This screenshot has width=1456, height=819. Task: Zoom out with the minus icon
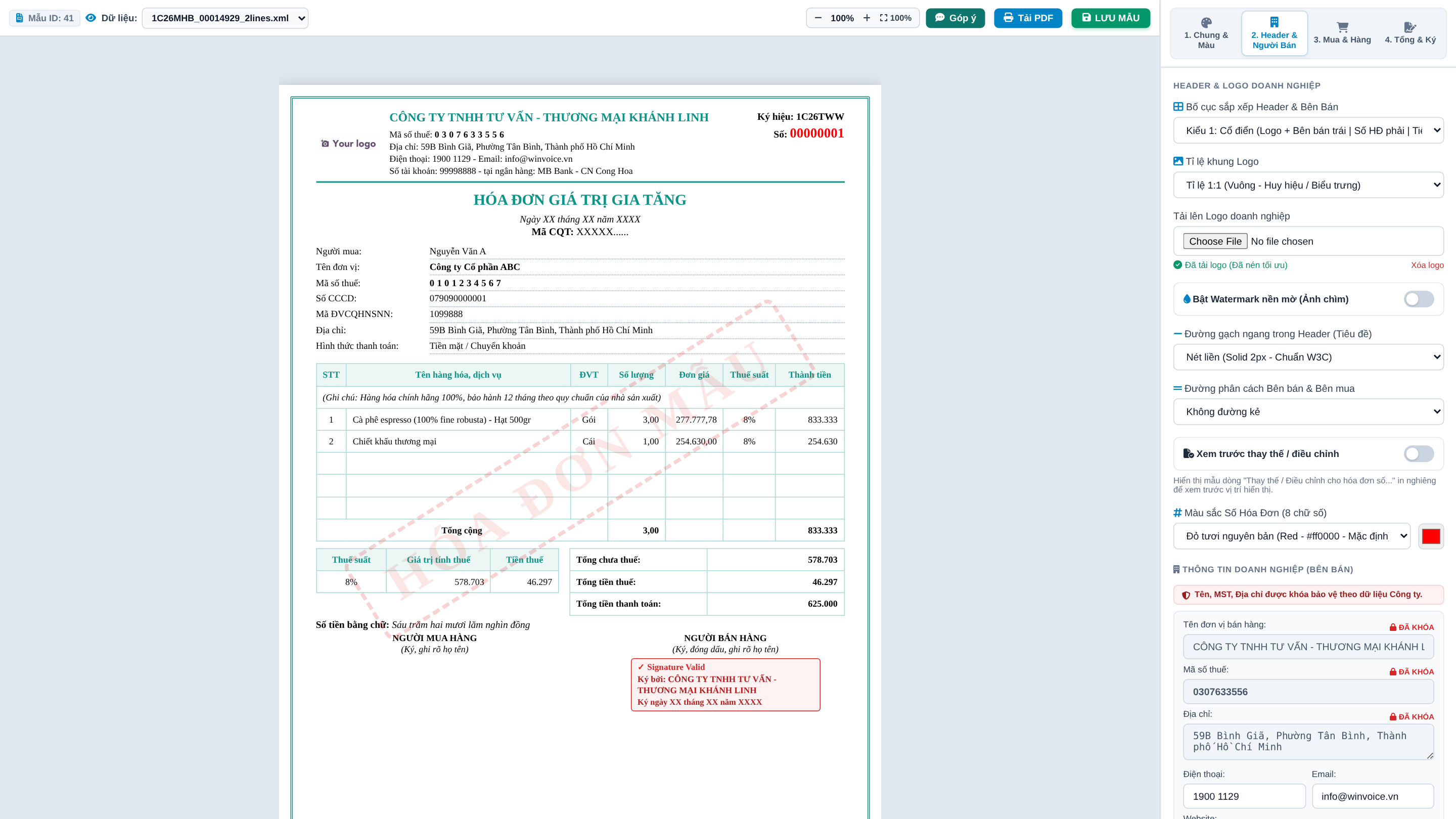point(818,18)
